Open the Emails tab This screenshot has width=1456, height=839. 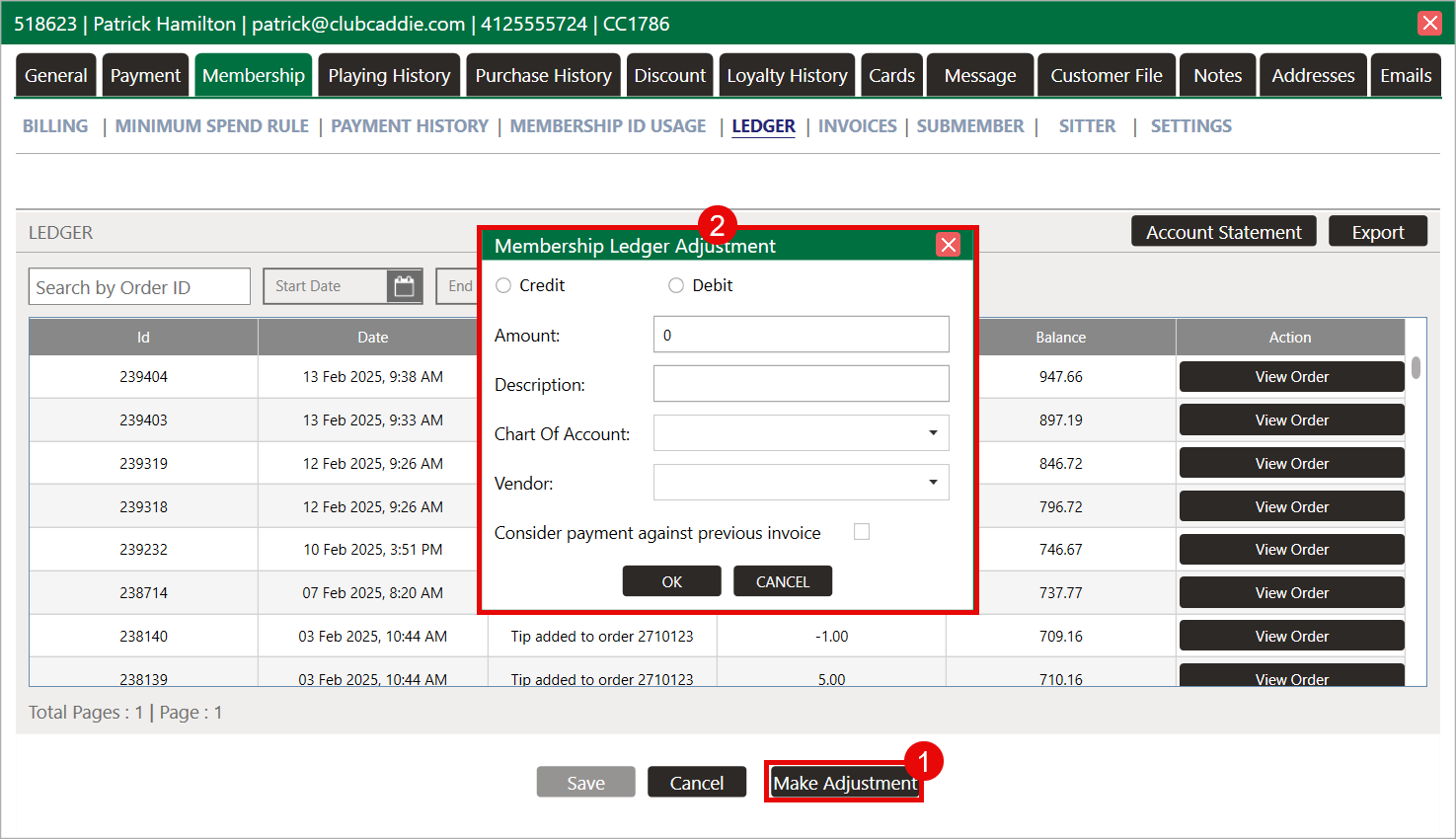click(x=1406, y=75)
